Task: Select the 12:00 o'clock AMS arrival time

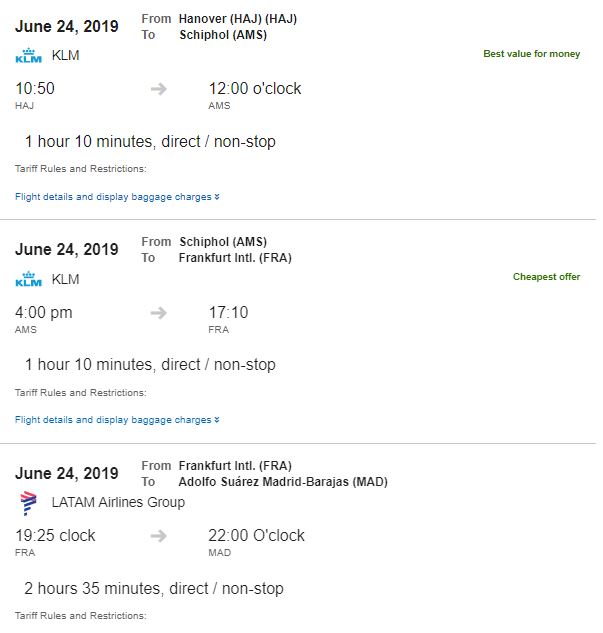Action: [254, 89]
